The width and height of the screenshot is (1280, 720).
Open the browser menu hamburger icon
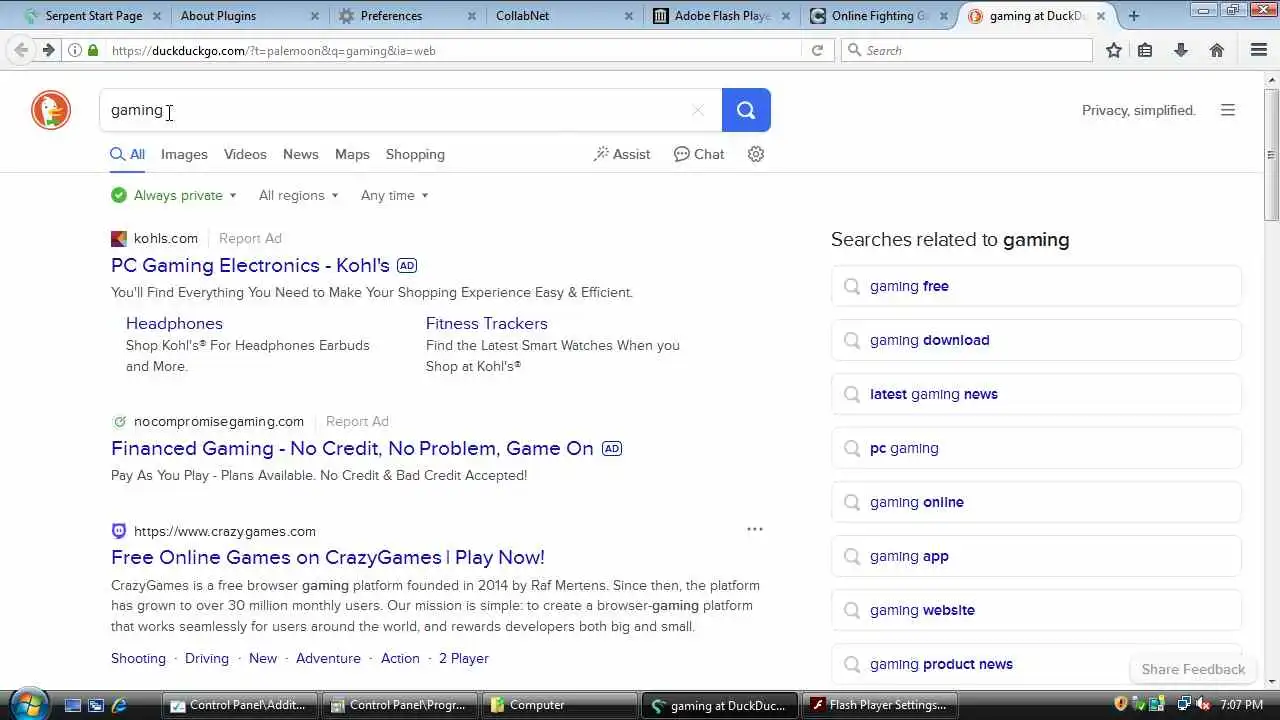1259,50
